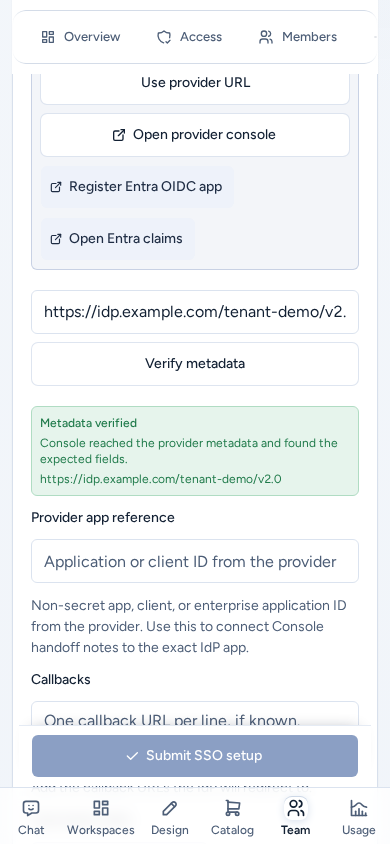Click Verify metadata button

(x=195, y=364)
